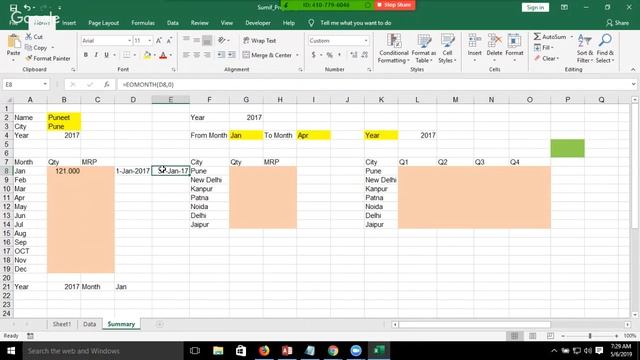Screen dimensions: 640x360
Task: Open the Insert ribbon tab
Action: [x=69, y=23]
